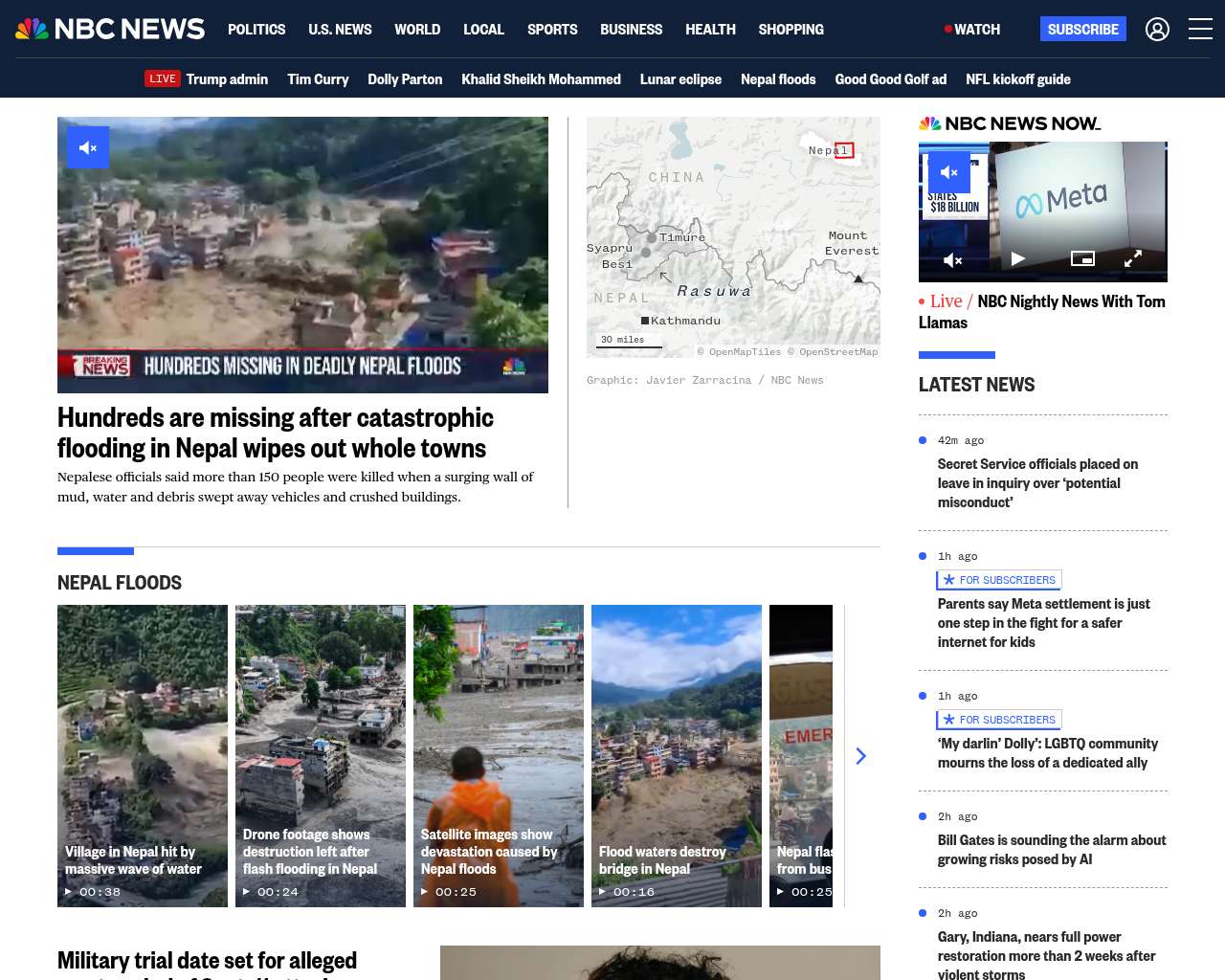Unmute NBC News Now player top-left button

pos(949,172)
